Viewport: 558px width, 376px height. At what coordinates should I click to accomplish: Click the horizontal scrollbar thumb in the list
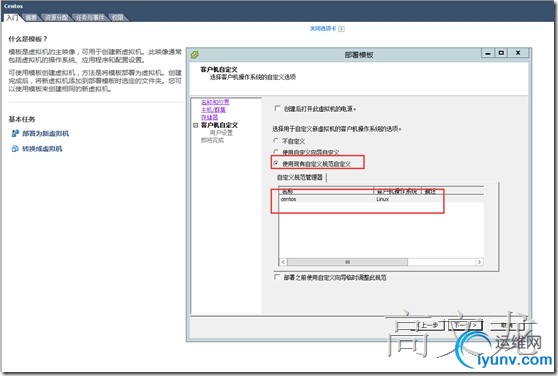[347, 262]
